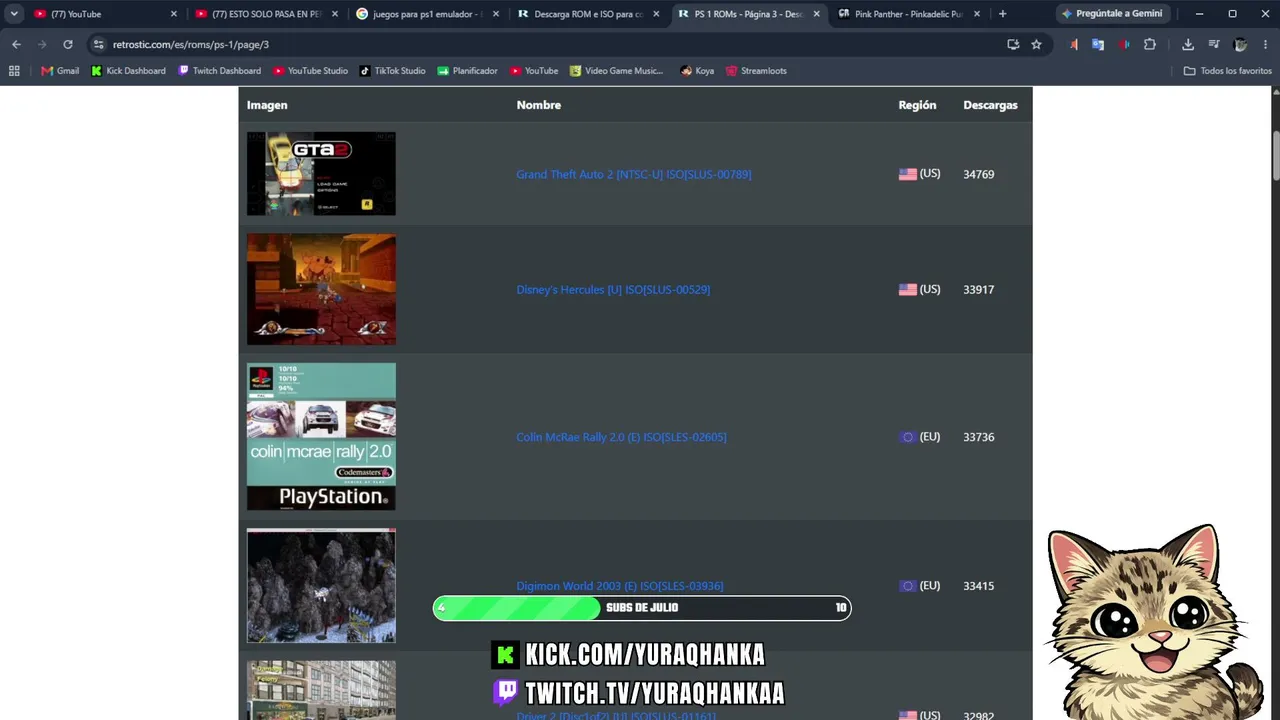Screen dimensions: 1280x720
Task: Switch to 'ESTO SOLO PASA EN PERU' tab
Action: pyautogui.click(x=266, y=14)
